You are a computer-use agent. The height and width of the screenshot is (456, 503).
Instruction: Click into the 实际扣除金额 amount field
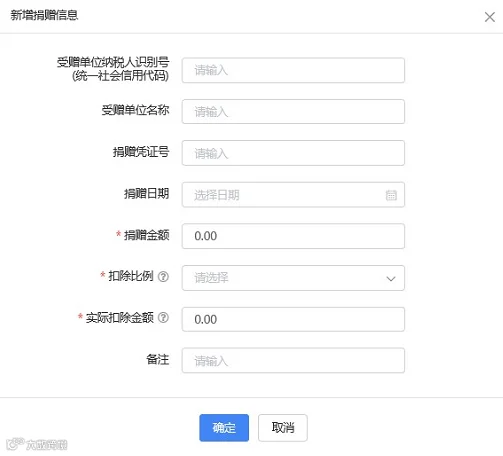(x=293, y=319)
